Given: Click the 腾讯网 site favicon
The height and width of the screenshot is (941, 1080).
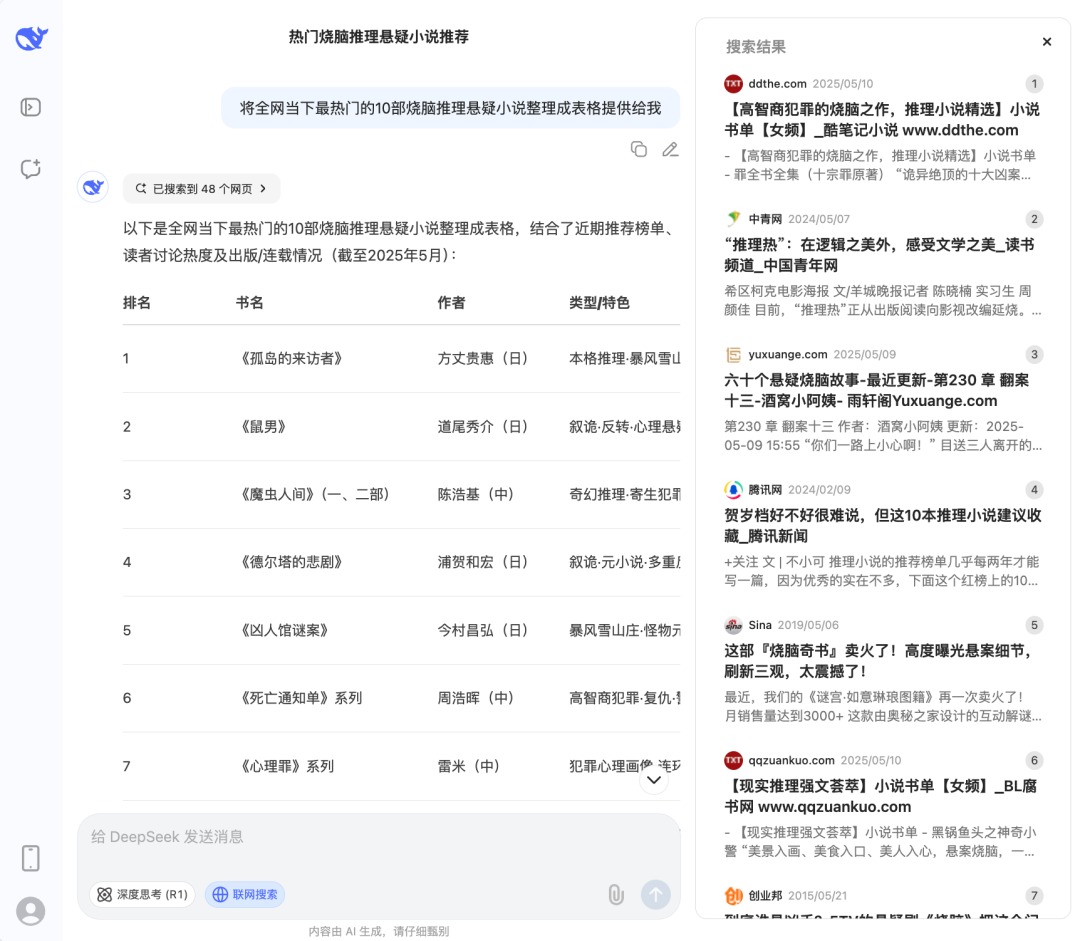Looking at the screenshot, I should [x=734, y=490].
